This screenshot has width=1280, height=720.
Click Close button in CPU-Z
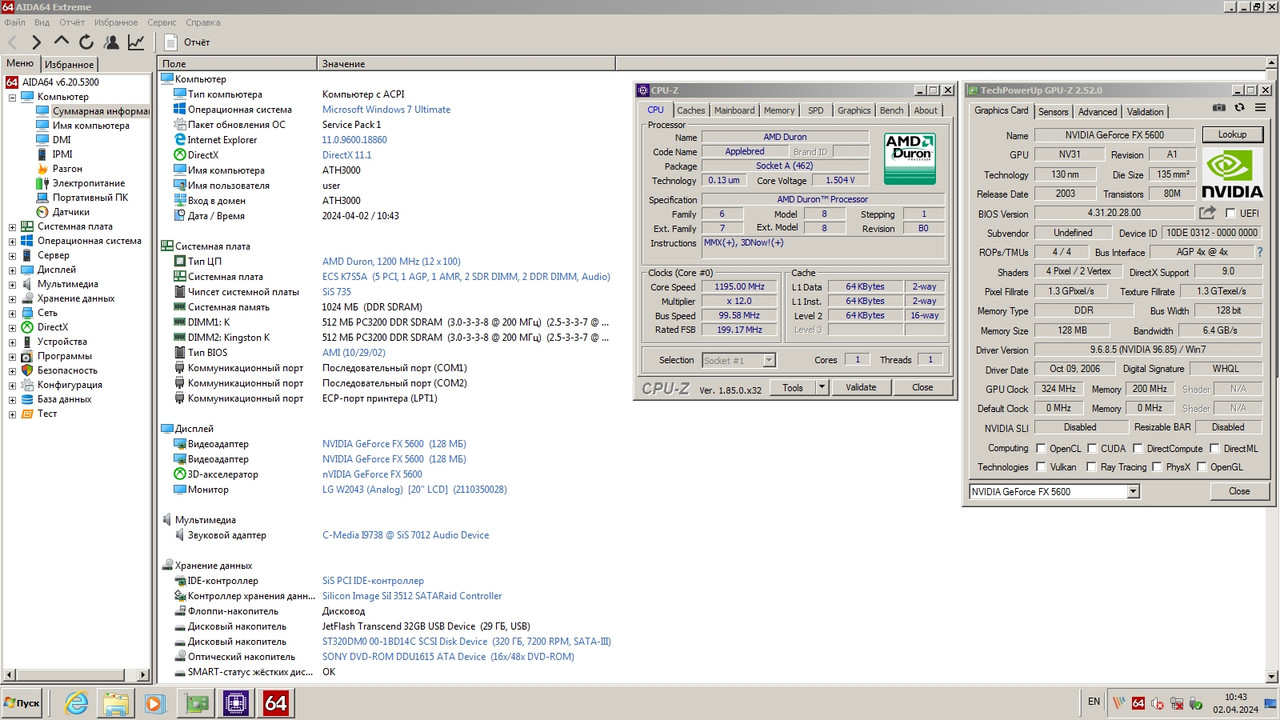coord(922,387)
